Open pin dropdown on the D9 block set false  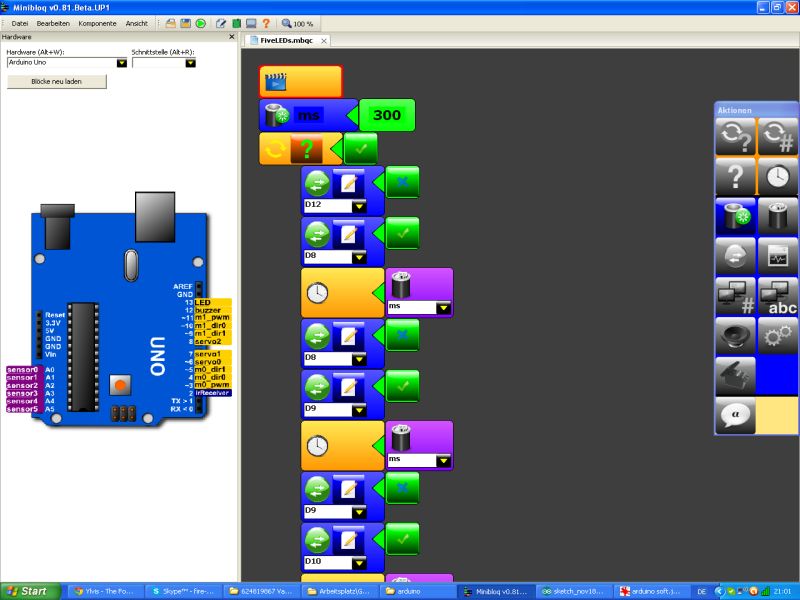pos(359,512)
